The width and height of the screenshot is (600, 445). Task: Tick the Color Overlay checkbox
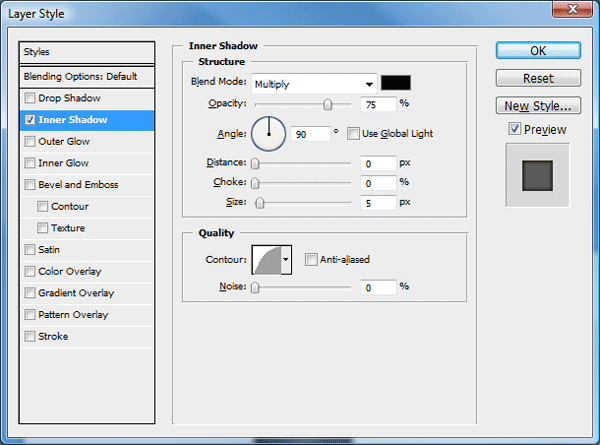click(x=30, y=272)
